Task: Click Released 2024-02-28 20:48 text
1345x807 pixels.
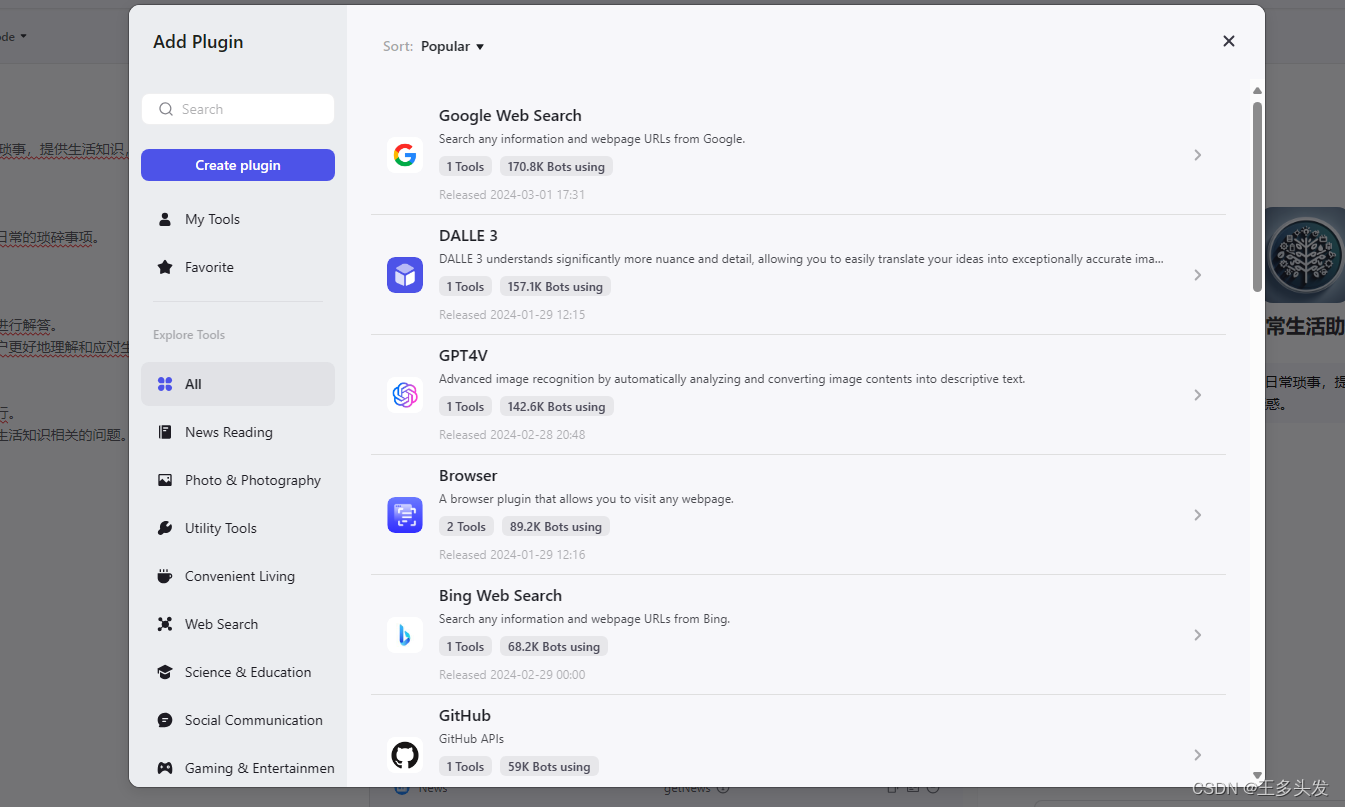Action: click(x=512, y=435)
